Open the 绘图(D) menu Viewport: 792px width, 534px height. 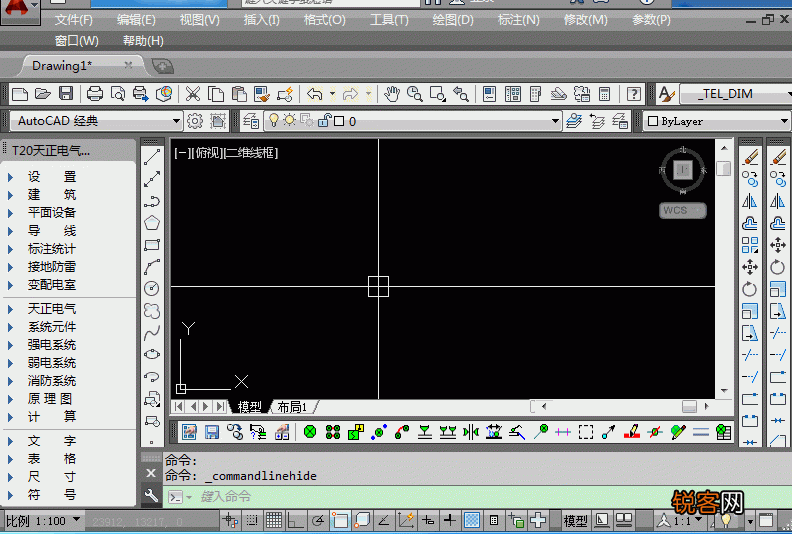(x=453, y=20)
